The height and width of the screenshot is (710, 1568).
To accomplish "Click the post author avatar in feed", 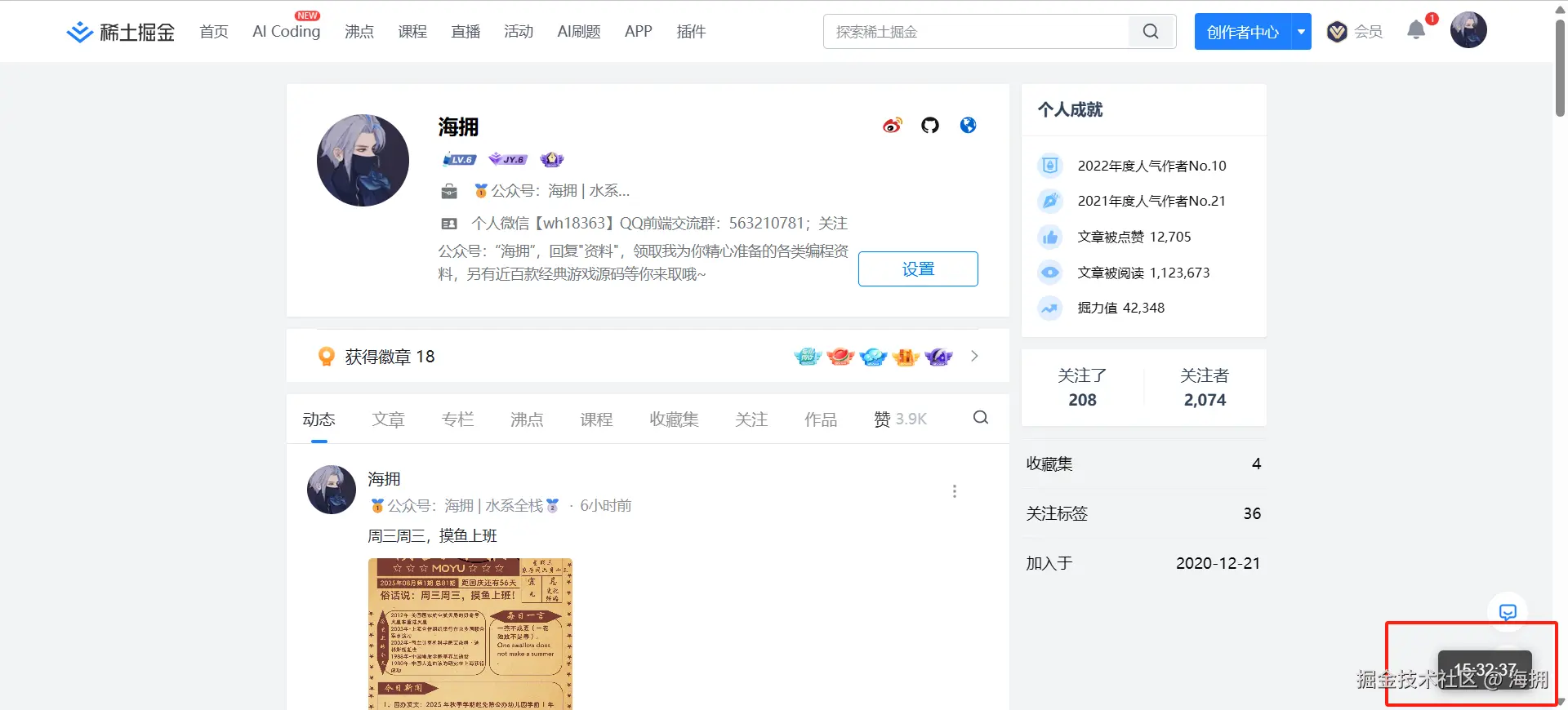I will coord(332,490).
